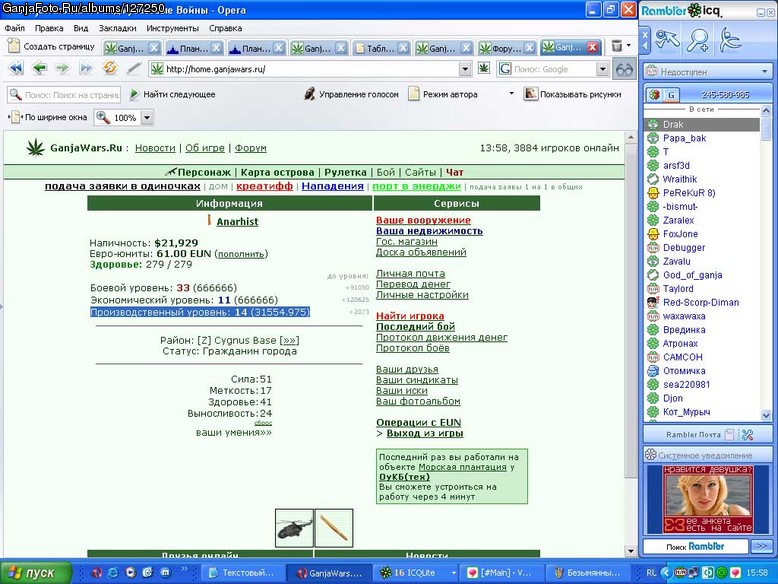Toggle Показывать рисунки show images button
This screenshot has width=778, height=584.
tap(573, 94)
